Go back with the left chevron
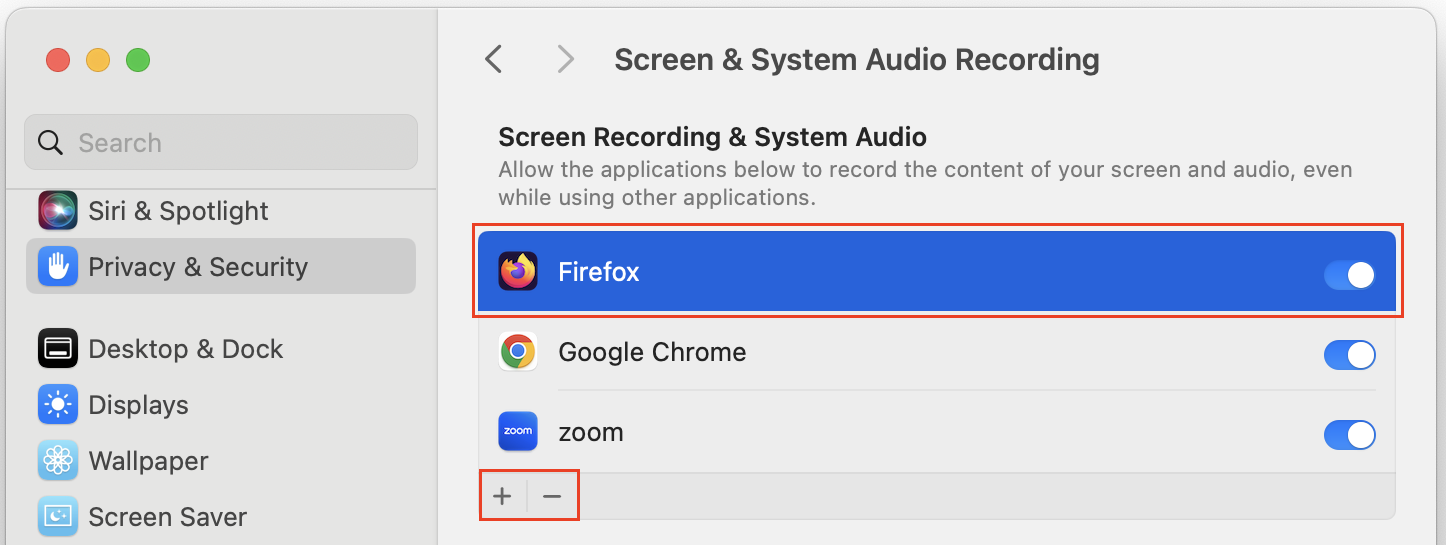Screen dimensions: 1446x545 click(x=493, y=60)
